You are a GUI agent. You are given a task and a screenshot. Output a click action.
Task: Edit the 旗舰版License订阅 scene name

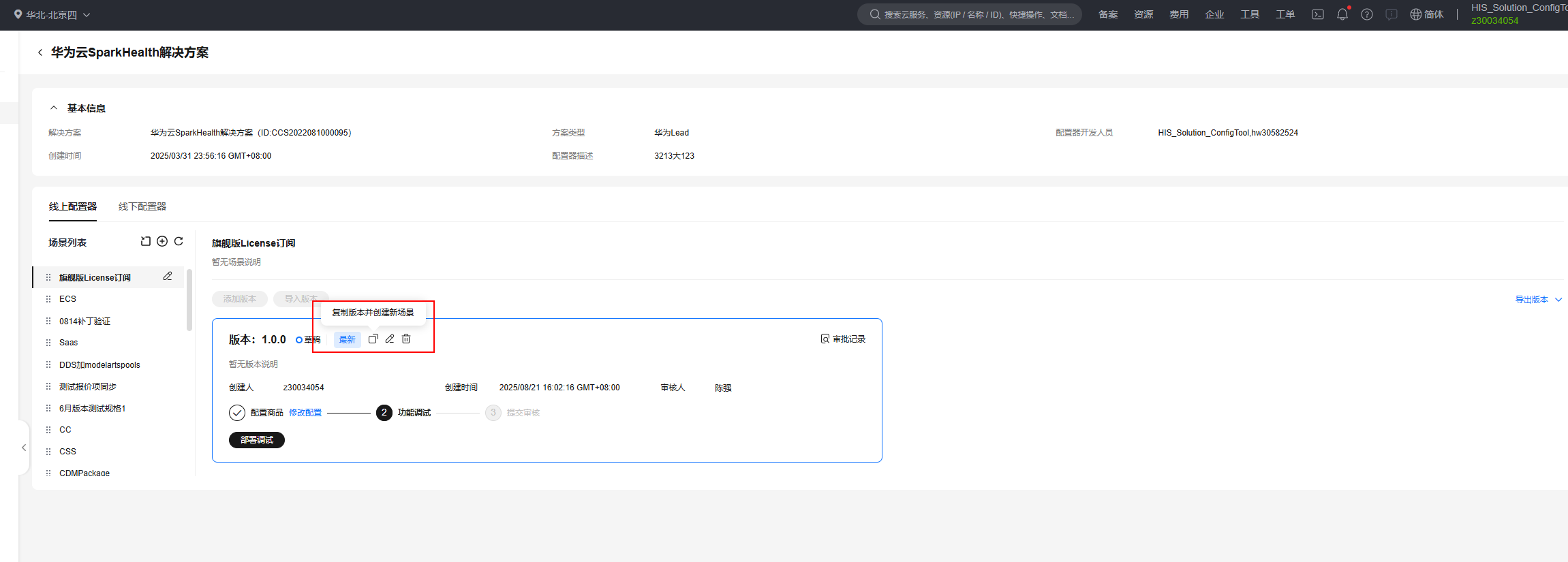click(x=168, y=277)
